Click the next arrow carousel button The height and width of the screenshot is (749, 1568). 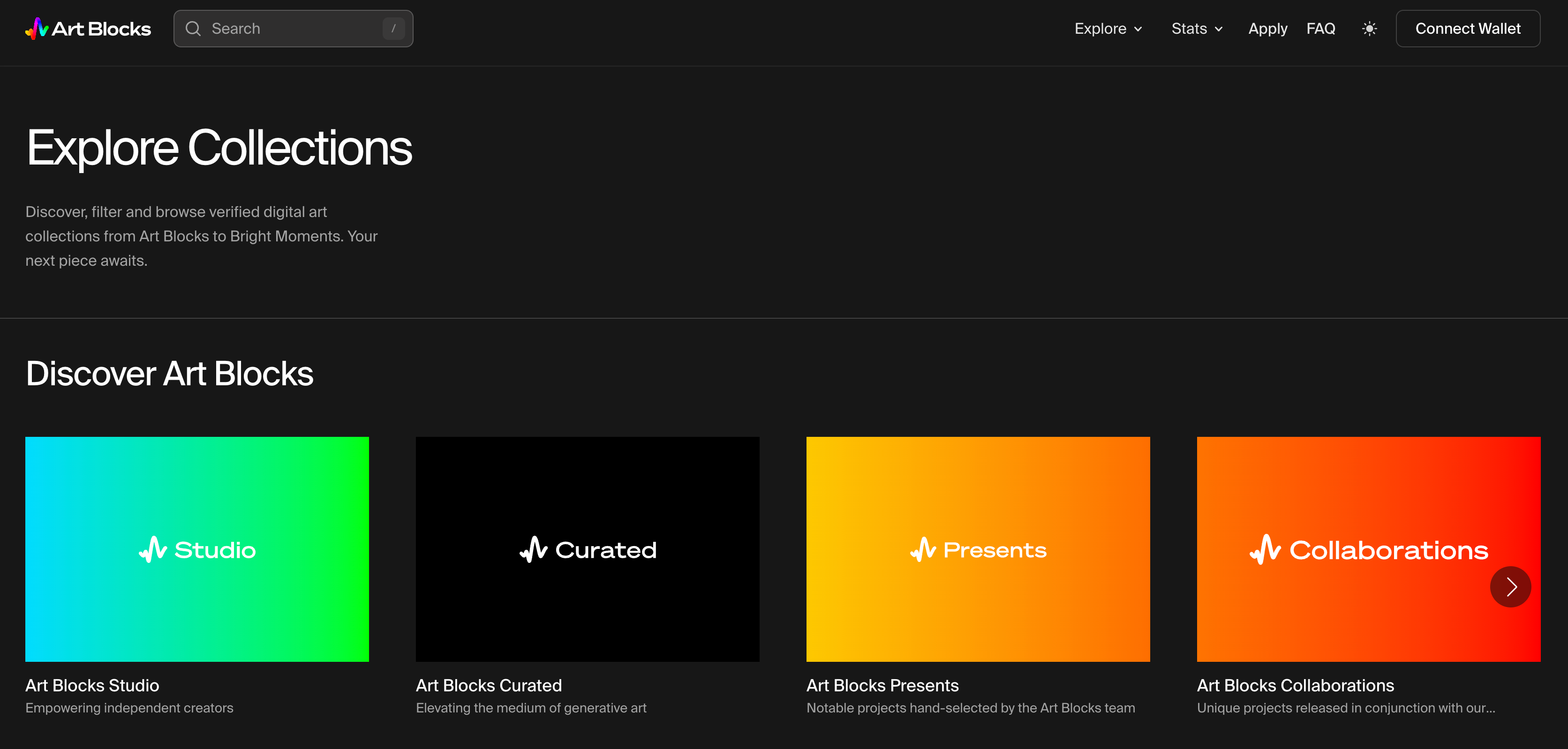click(1510, 586)
